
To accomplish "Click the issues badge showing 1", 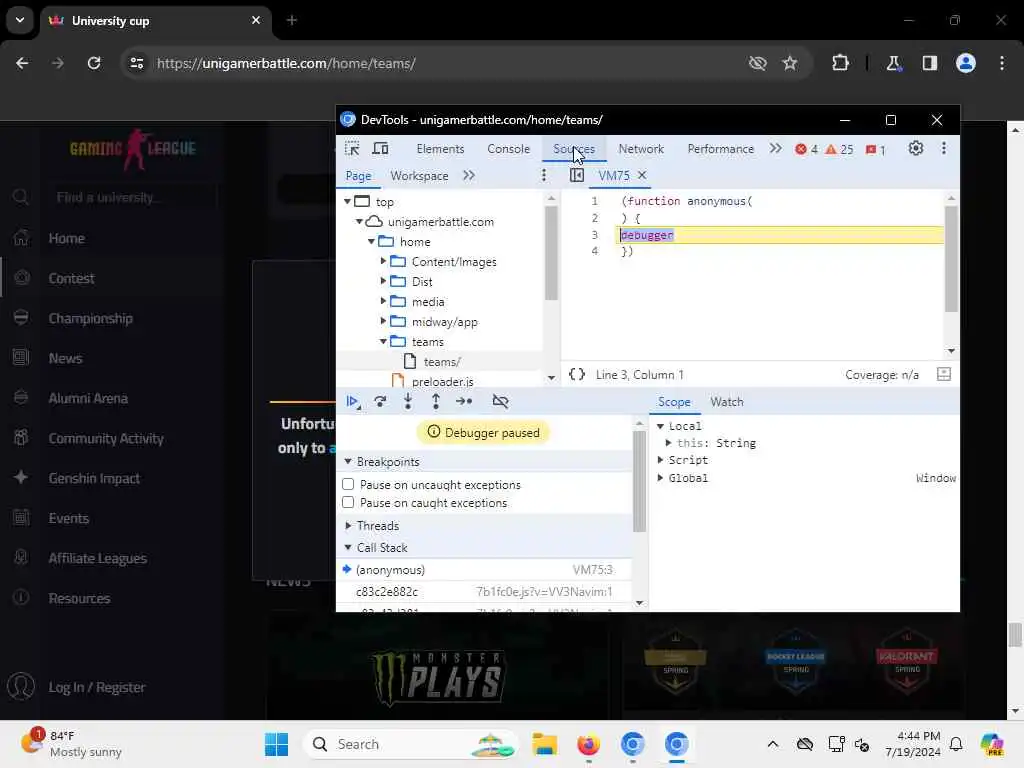I will click(875, 150).
